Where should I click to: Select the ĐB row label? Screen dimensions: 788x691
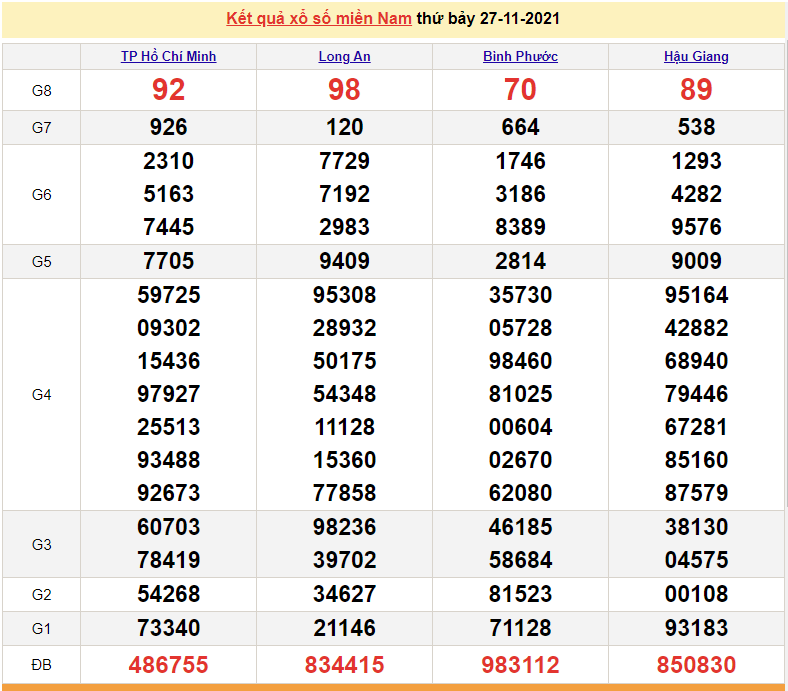[41, 665]
